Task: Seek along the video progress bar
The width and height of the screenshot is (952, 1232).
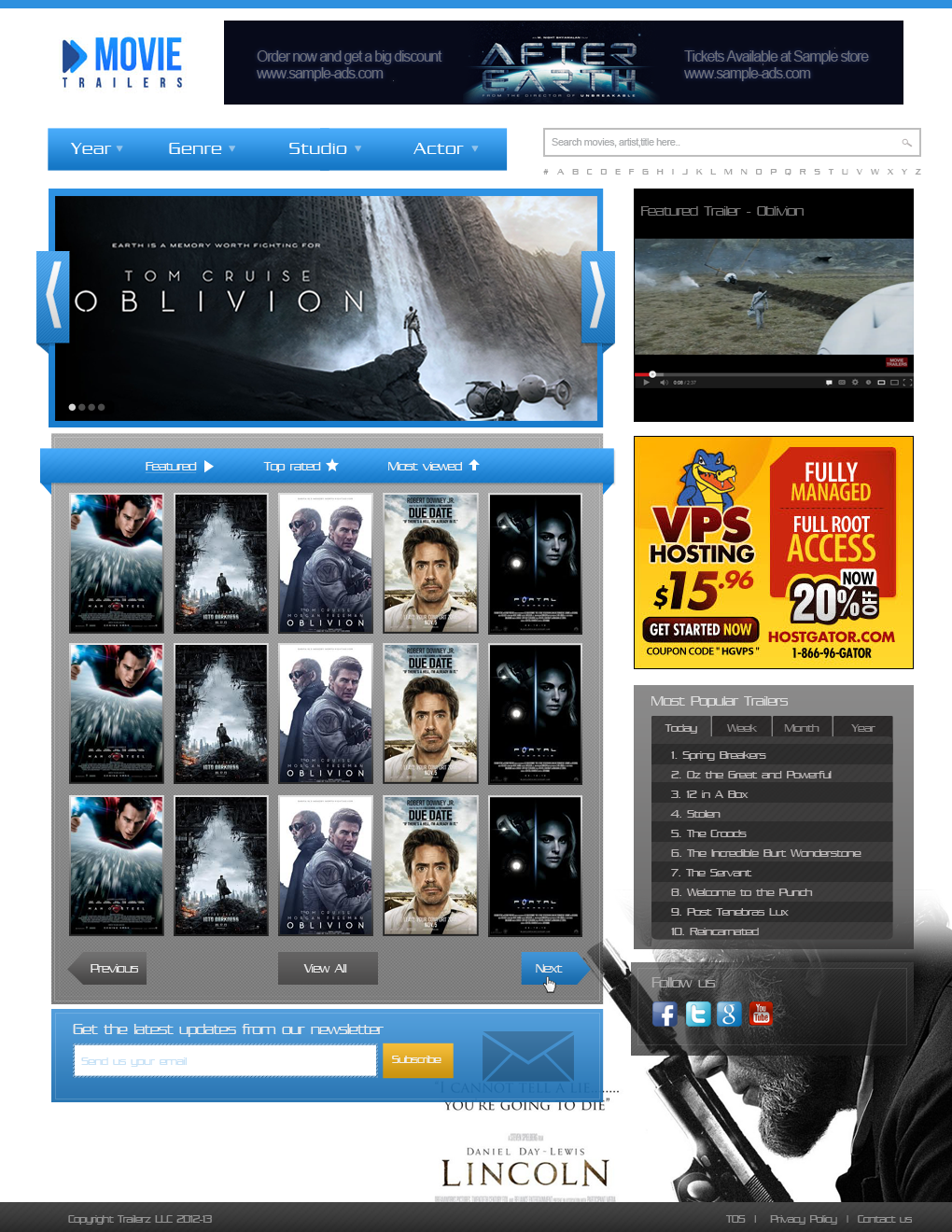Action: pyautogui.click(x=774, y=374)
